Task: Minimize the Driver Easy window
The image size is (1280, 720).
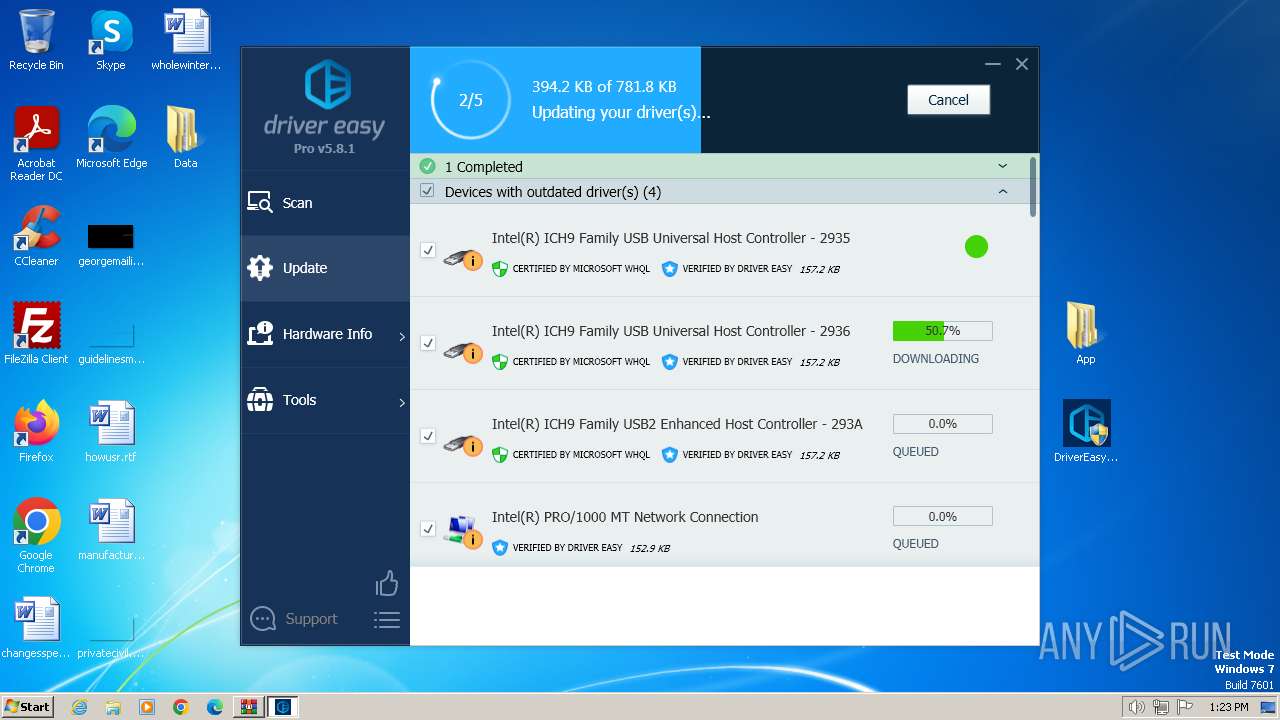Action: pos(992,64)
